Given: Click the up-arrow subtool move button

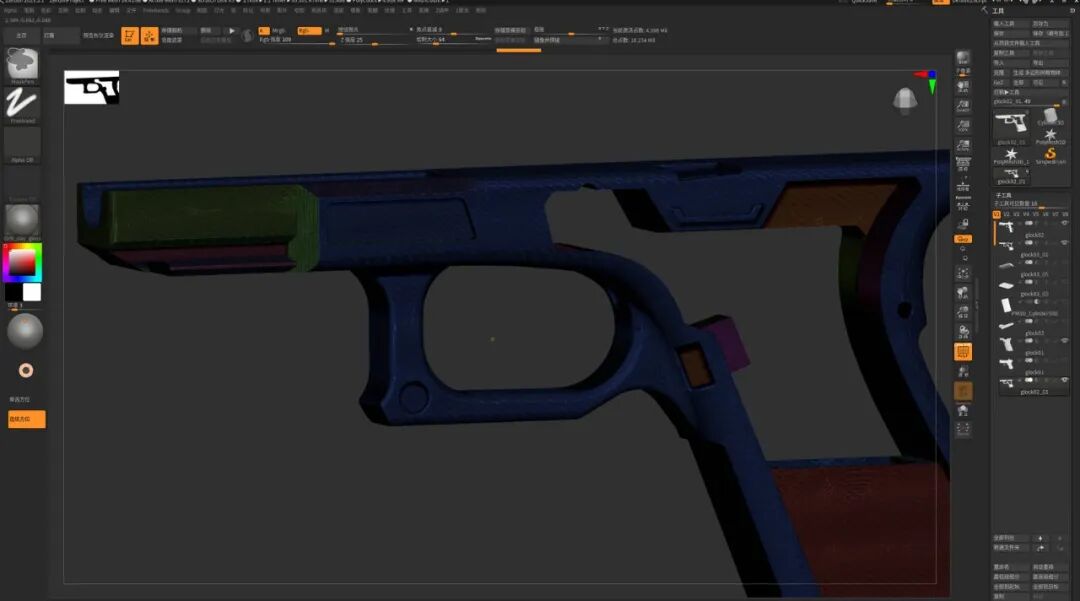Looking at the screenshot, I should click(x=1040, y=538).
